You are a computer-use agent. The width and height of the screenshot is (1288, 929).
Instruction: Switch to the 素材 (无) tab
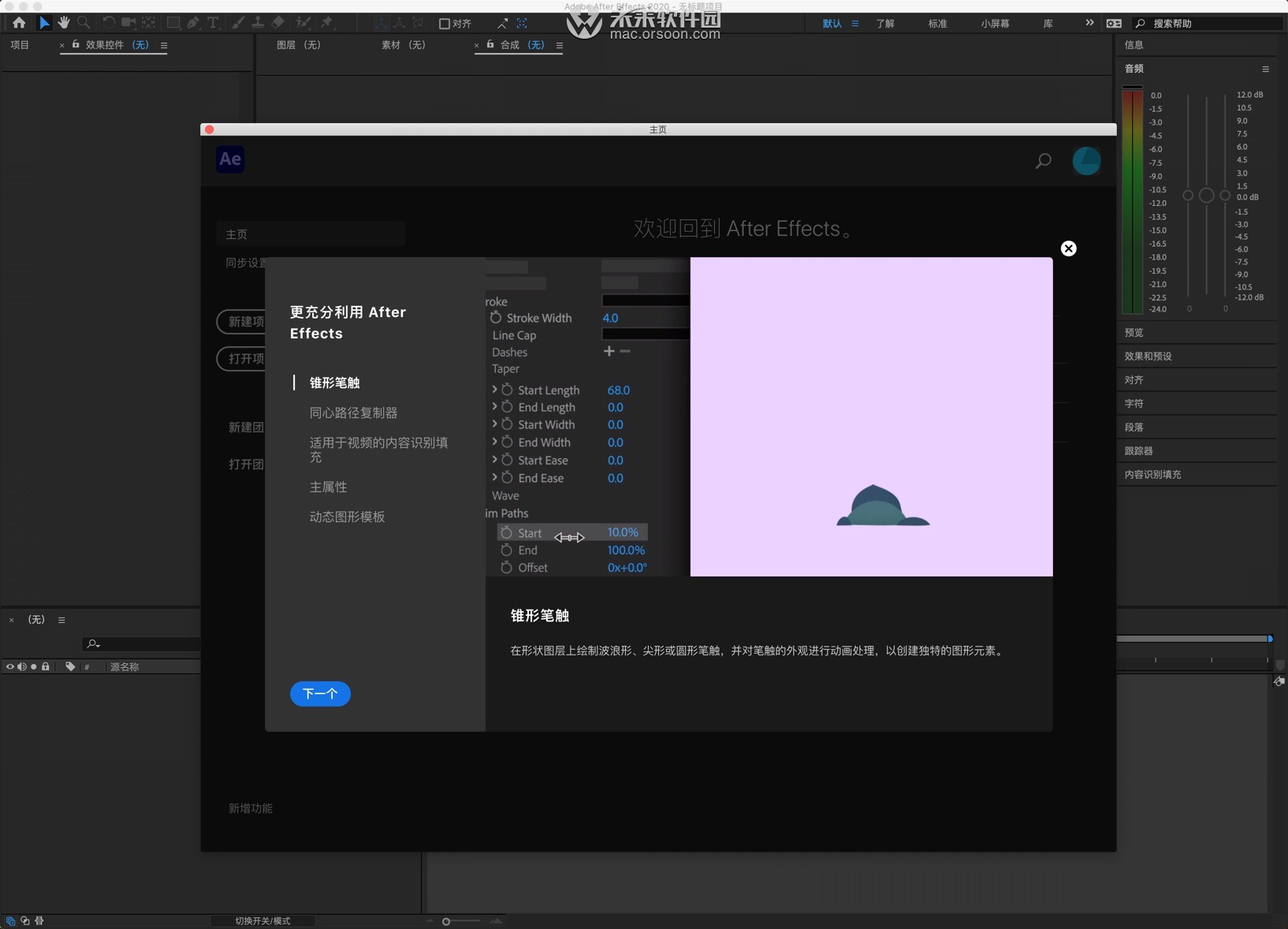(x=404, y=45)
